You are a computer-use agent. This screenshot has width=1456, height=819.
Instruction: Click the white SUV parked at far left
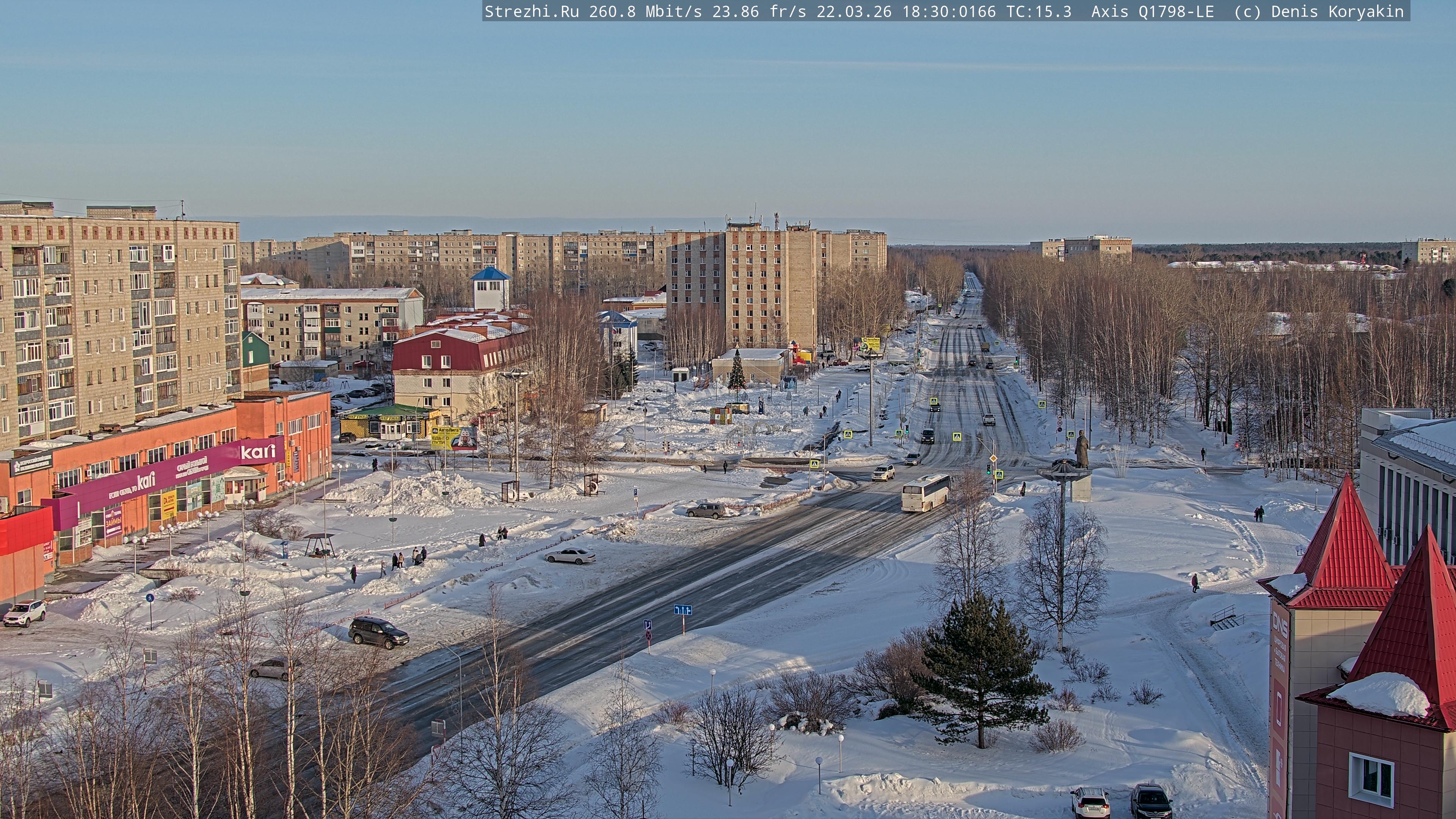(25, 613)
